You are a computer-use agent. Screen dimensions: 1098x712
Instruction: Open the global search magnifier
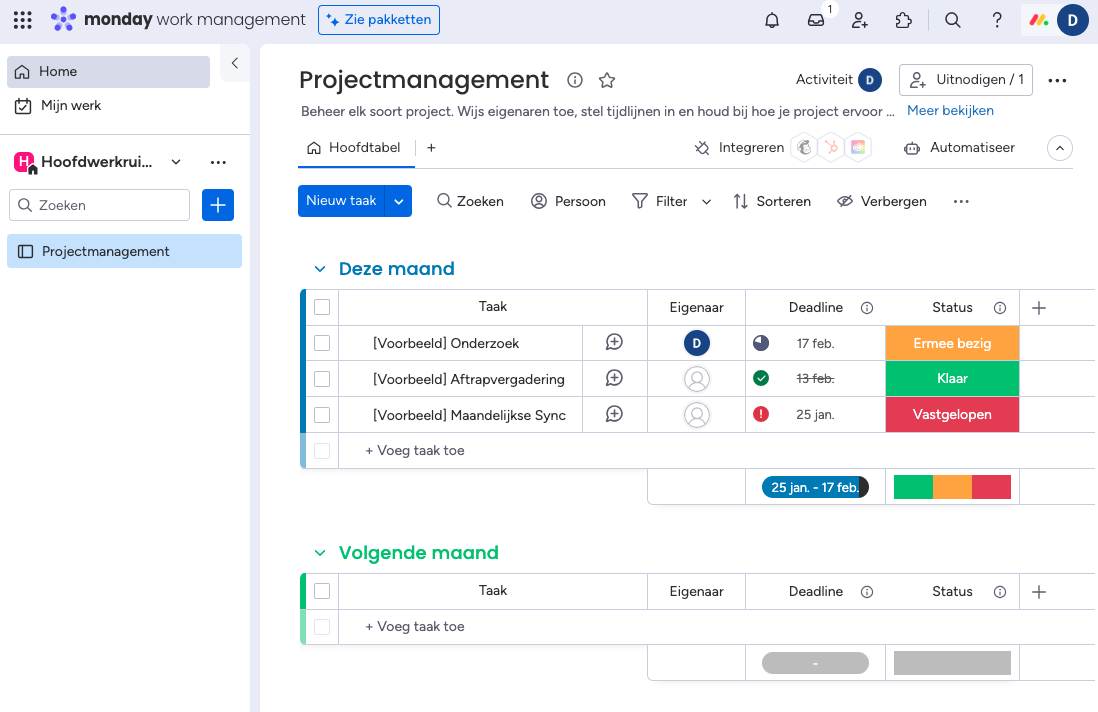point(952,20)
